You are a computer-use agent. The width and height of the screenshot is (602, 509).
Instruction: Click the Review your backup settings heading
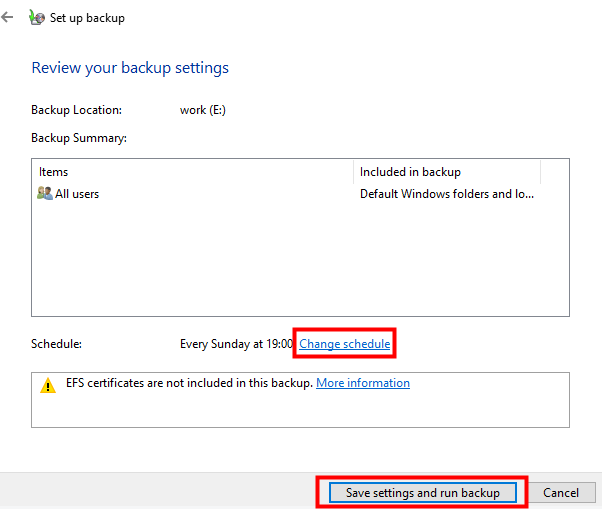[x=130, y=68]
